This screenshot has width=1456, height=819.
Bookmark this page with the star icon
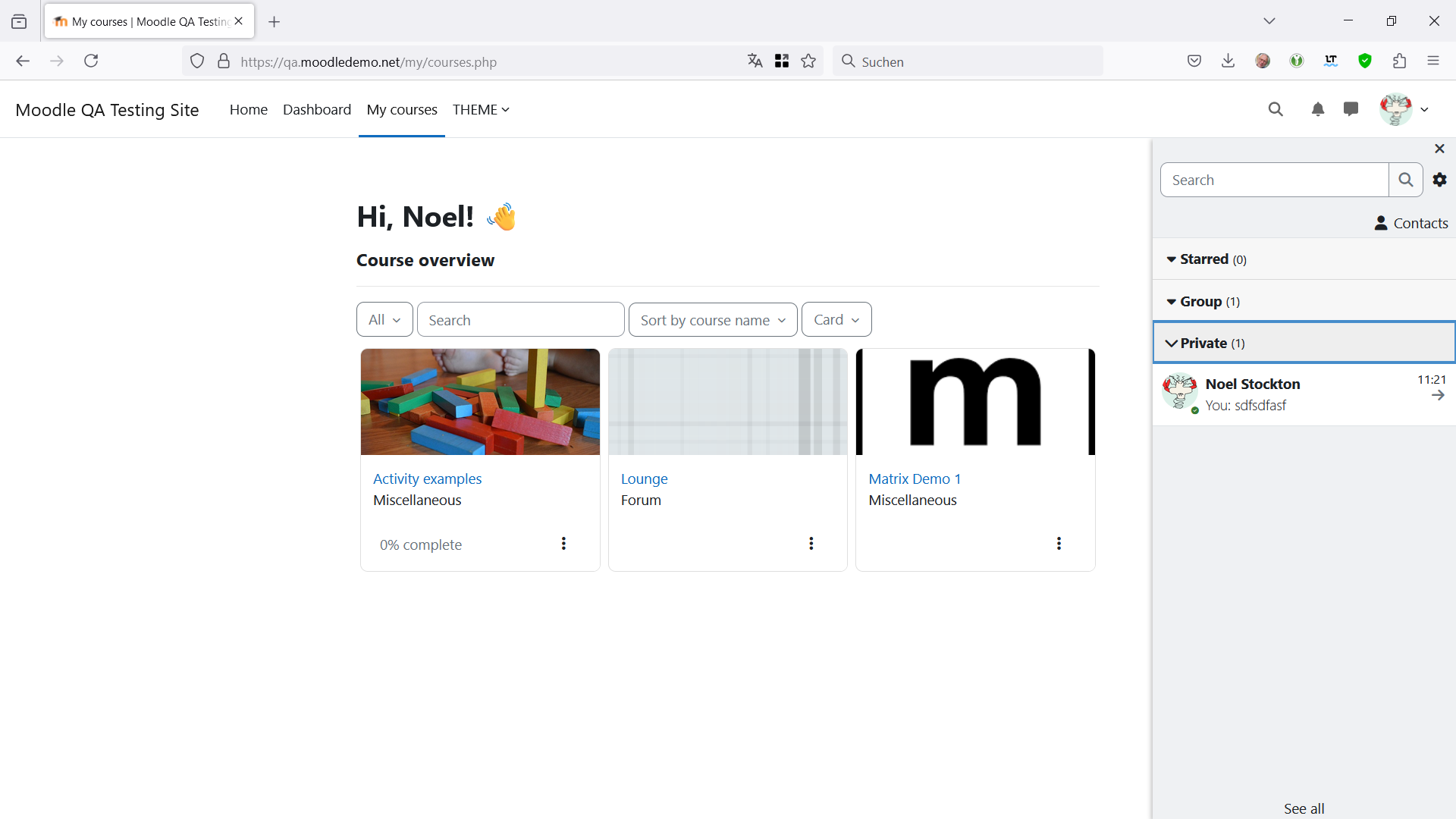tap(808, 61)
